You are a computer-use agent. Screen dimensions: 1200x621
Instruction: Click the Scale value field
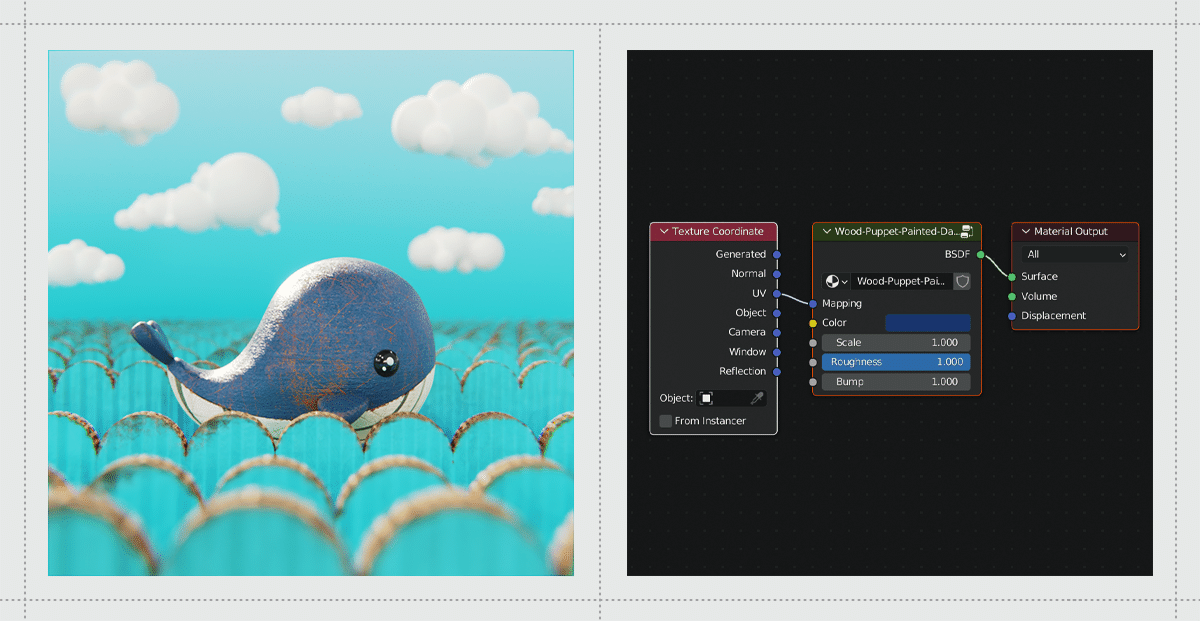tap(896, 343)
